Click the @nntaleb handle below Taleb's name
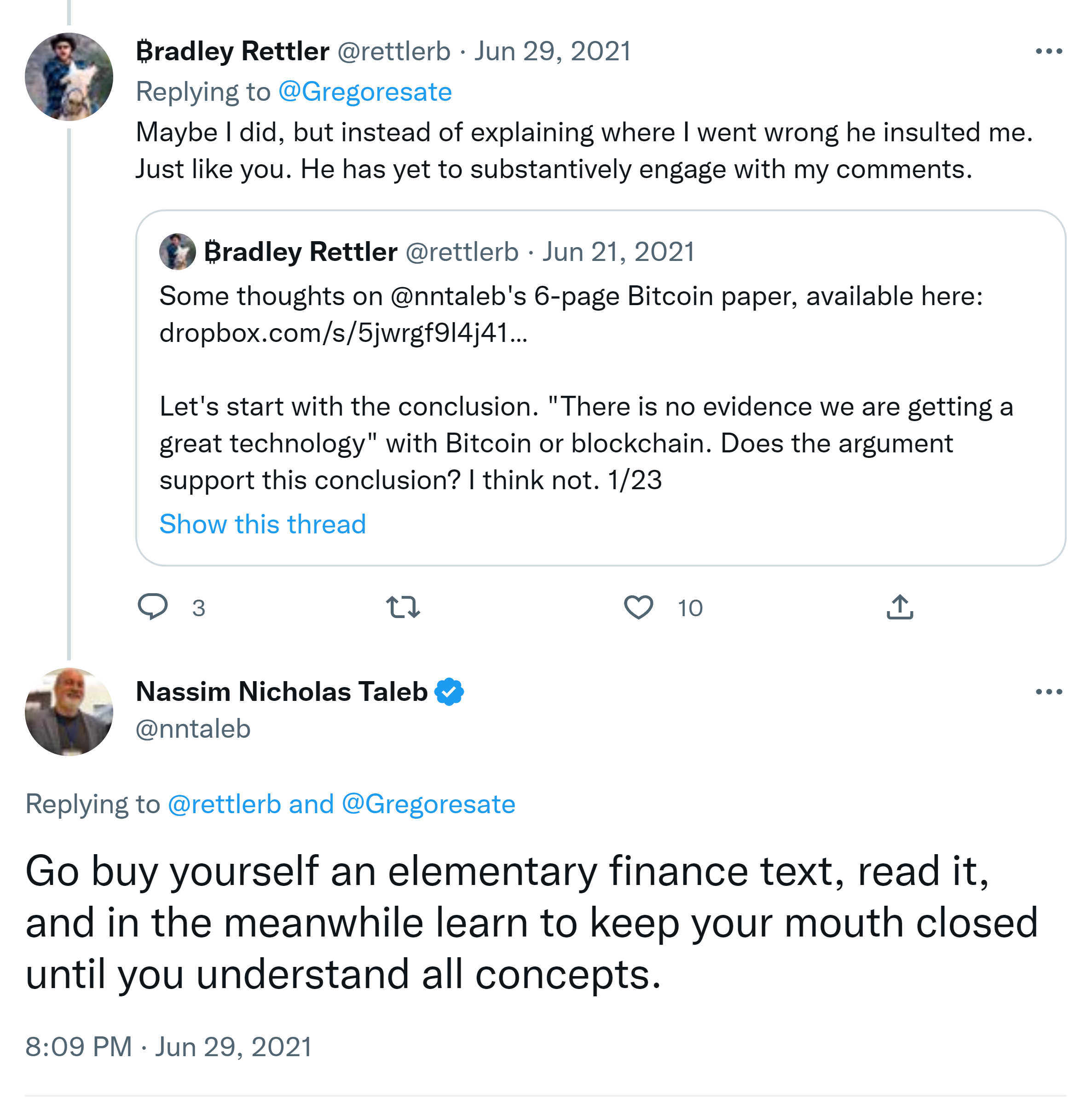The height and width of the screenshot is (1116, 1092). [x=193, y=729]
